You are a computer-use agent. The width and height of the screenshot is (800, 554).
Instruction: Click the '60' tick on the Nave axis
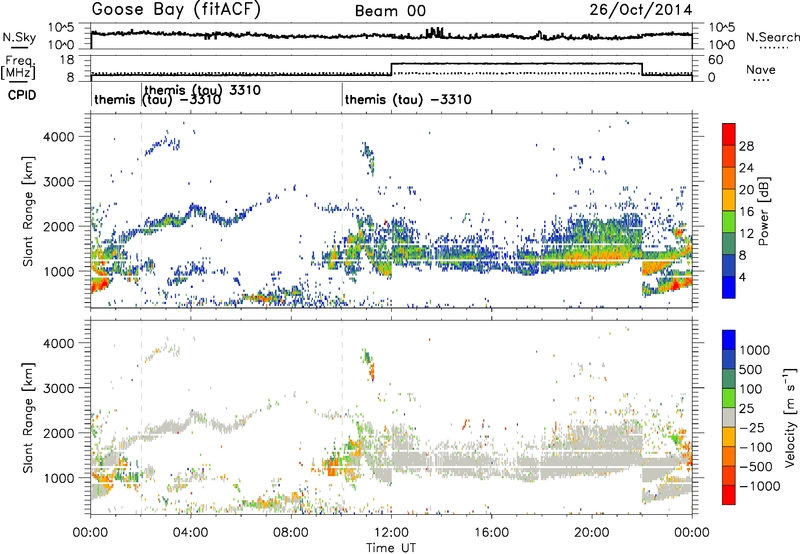[x=716, y=60]
